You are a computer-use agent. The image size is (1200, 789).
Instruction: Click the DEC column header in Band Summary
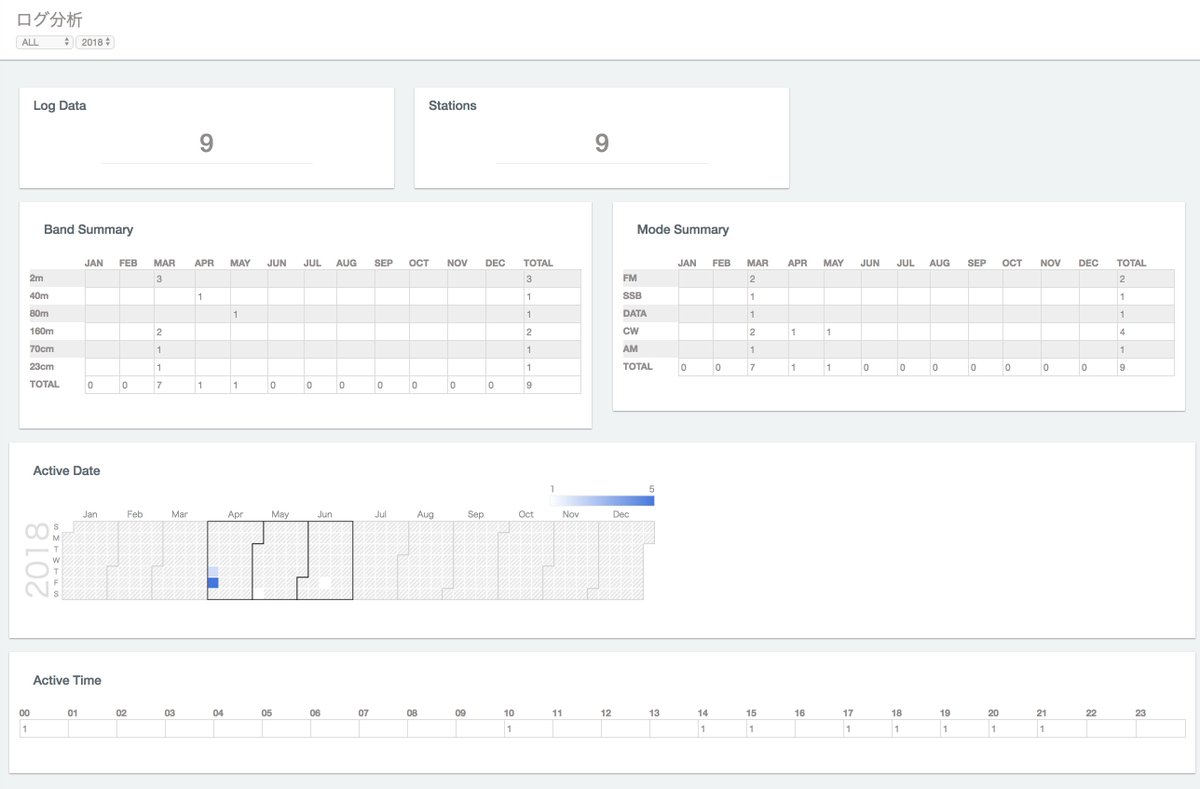point(495,263)
